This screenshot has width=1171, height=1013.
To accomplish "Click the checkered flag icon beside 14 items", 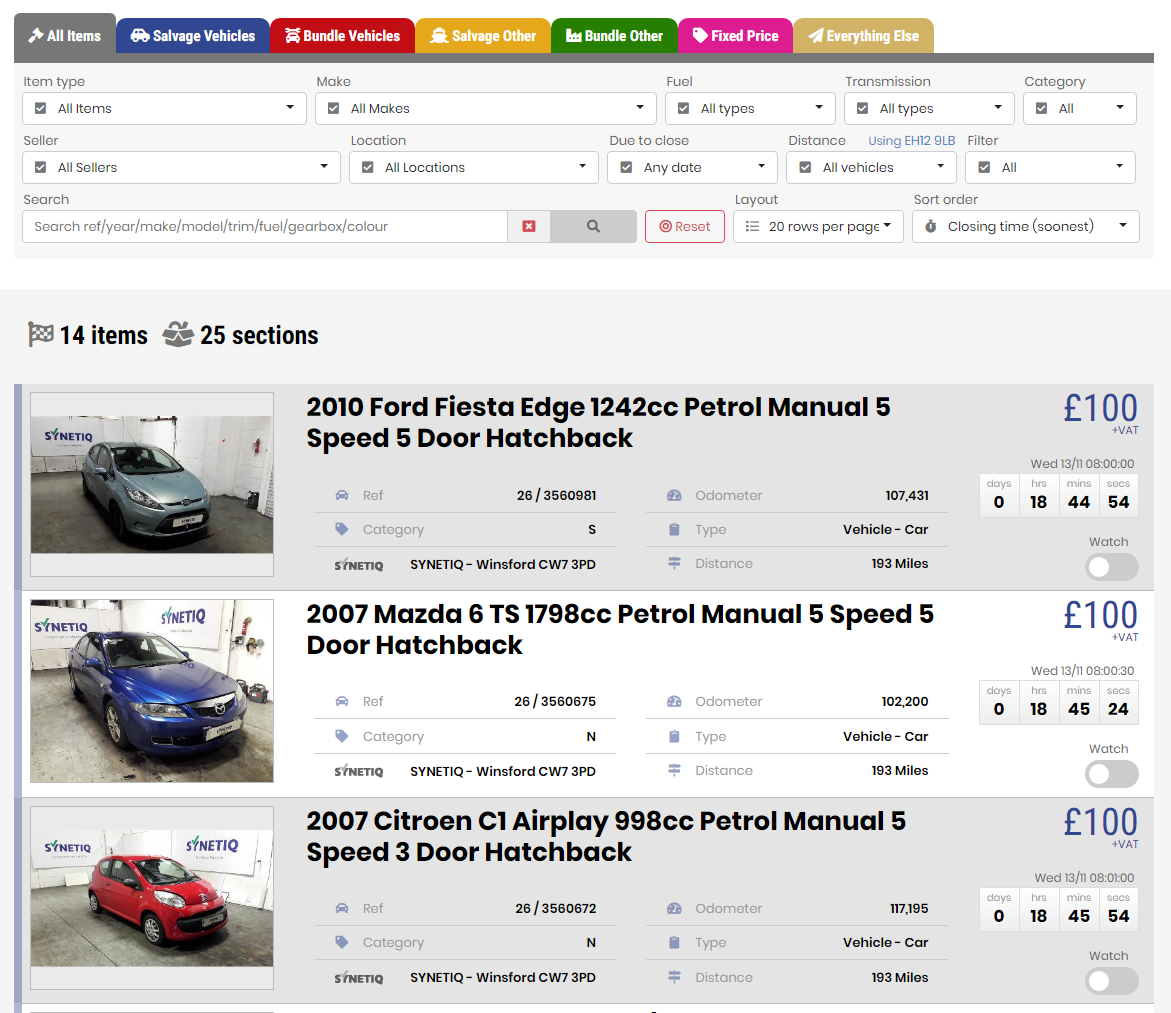I will pyautogui.click(x=40, y=334).
